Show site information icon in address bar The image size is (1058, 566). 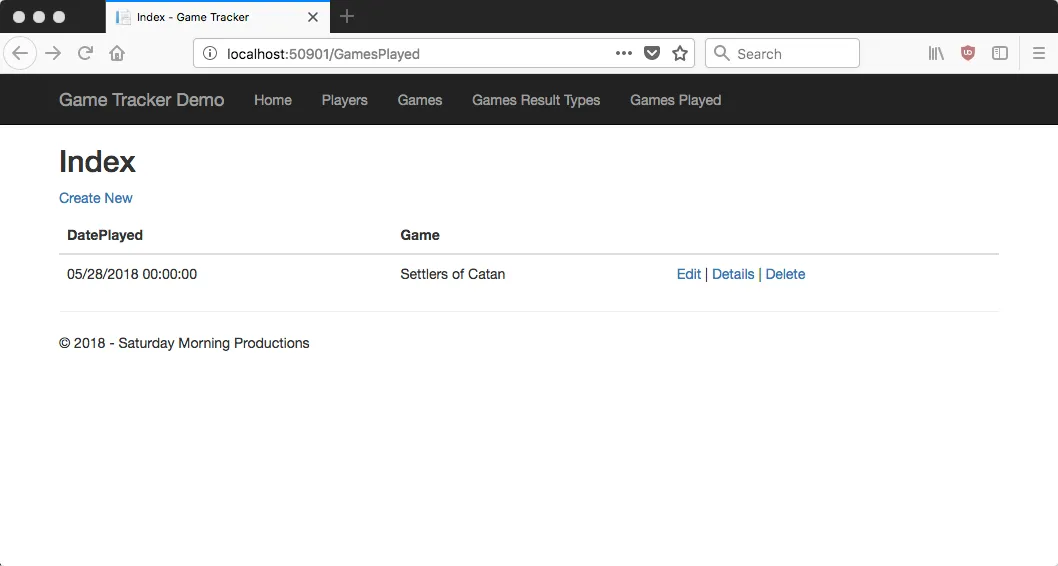(x=210, y=53)
